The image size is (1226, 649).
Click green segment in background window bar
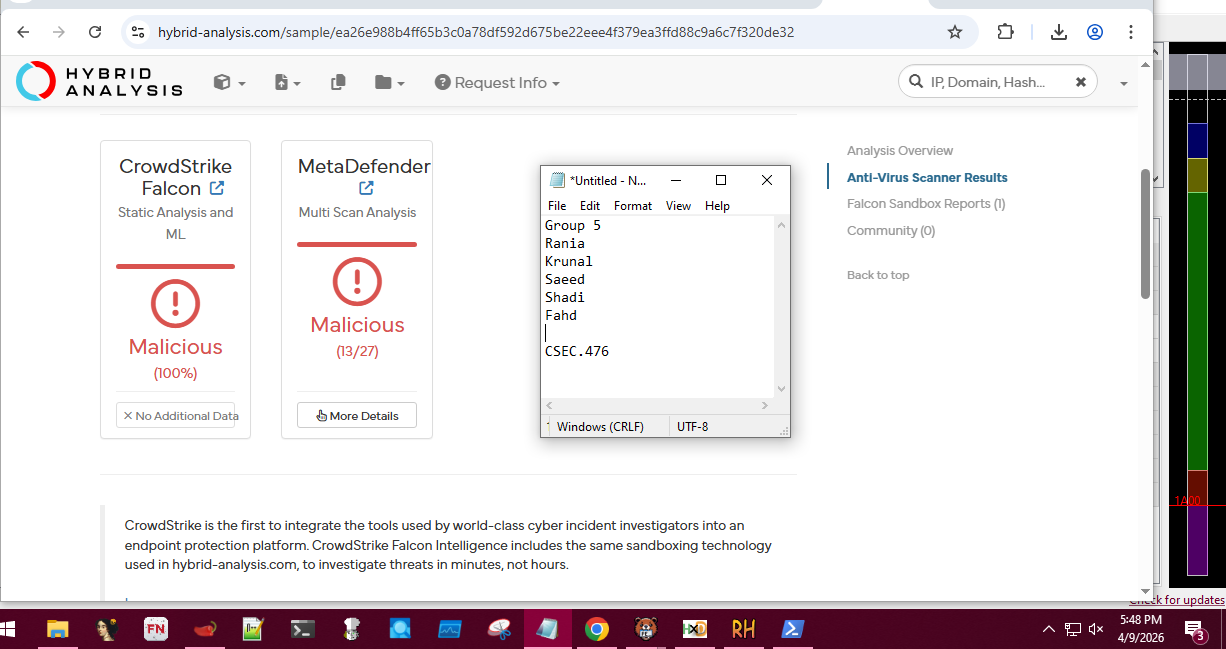pos(1197,330)
